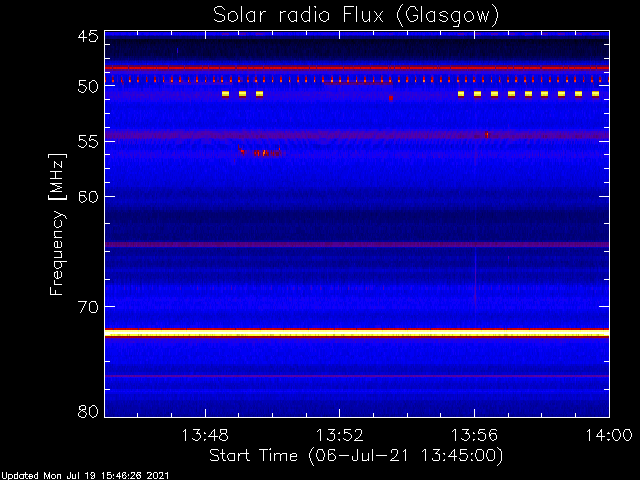Click the small red spot near 13:53 at 51 MHz
This screenshot has height=480, width=640.
pos(391,98)
